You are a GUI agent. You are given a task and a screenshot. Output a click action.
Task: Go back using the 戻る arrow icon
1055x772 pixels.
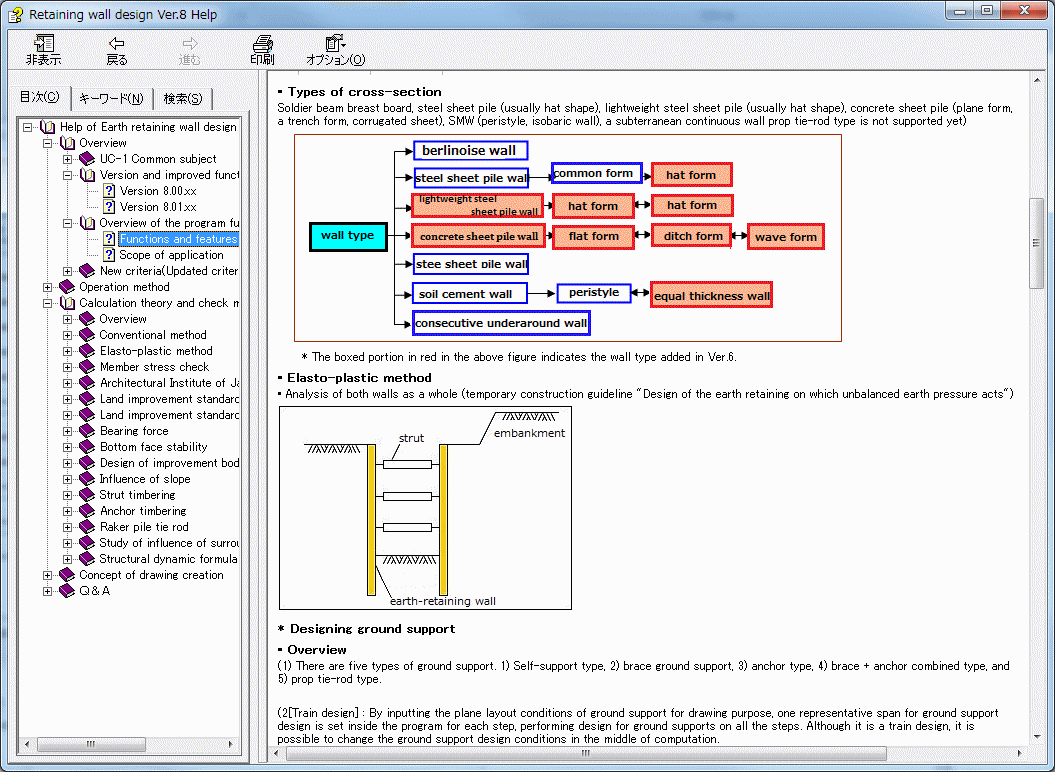[116, 44]
